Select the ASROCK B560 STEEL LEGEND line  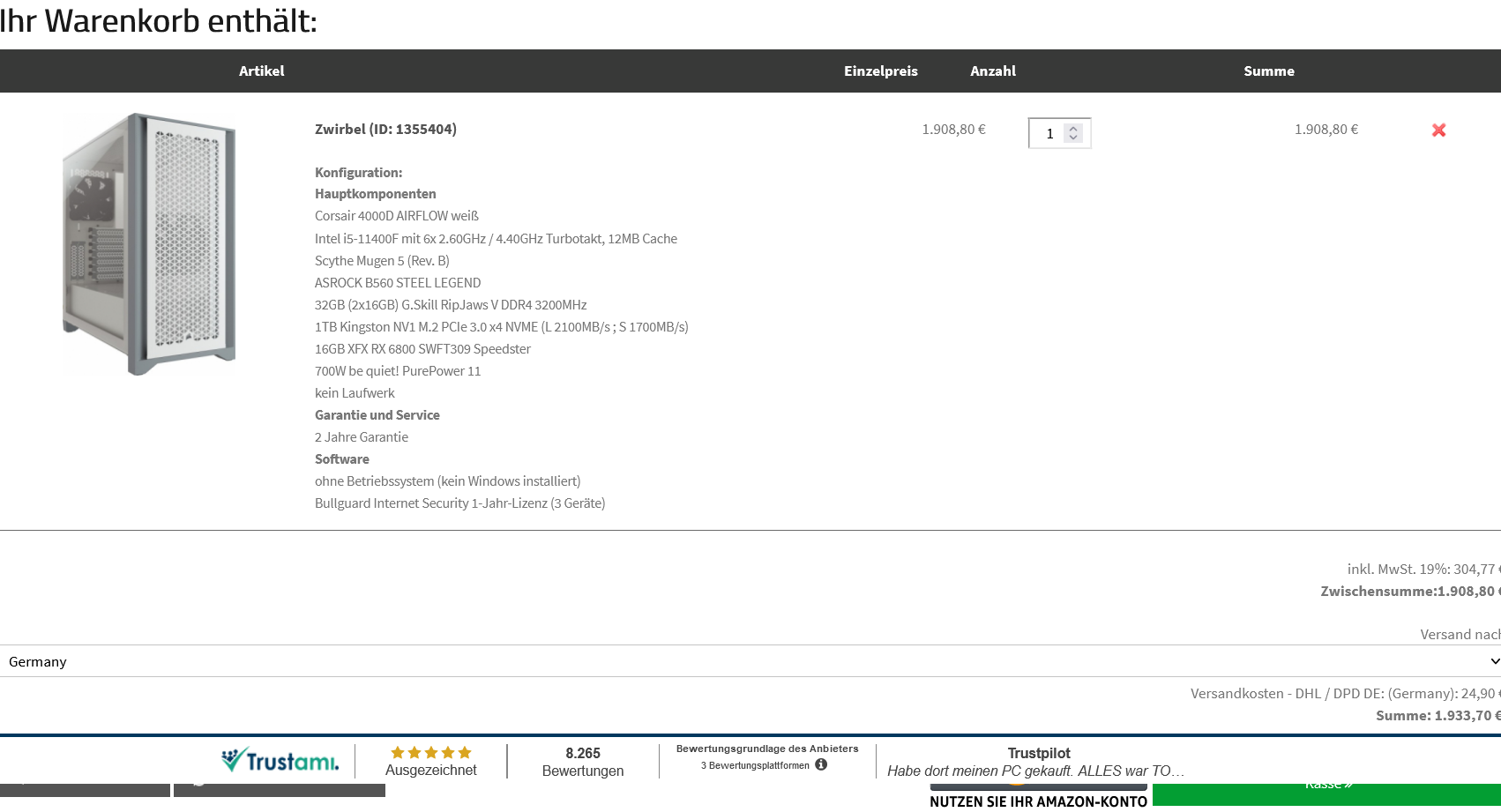click(x=398, y=283)
